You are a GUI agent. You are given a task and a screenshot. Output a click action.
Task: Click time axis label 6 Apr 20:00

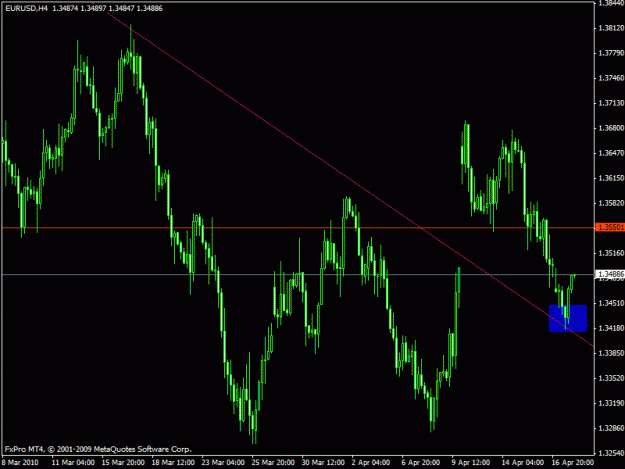click(421, 463)
